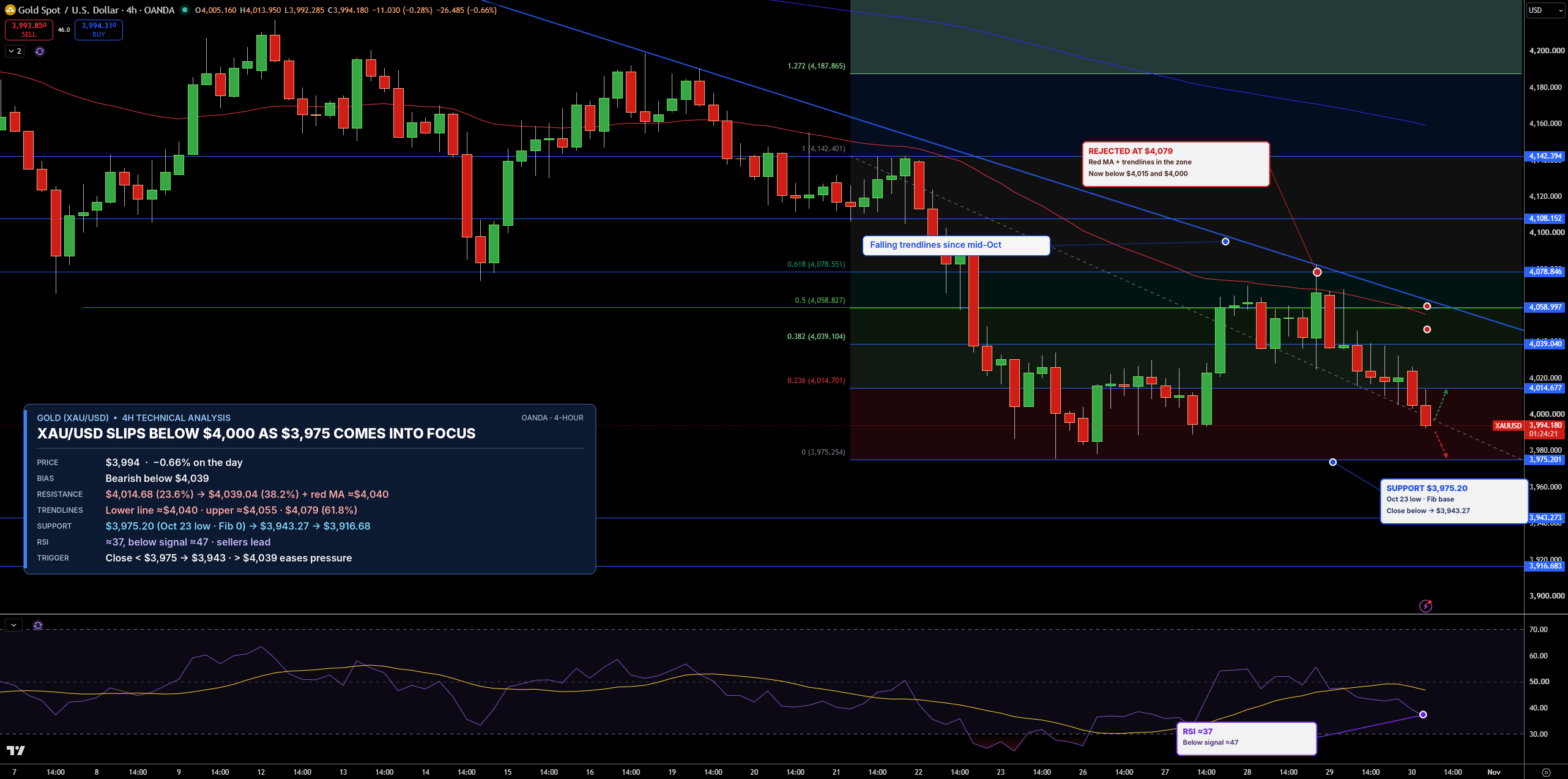The image size is (1568, 779).
Task: Click the 4,014.677 price axis label
Action: point(1545,388)
